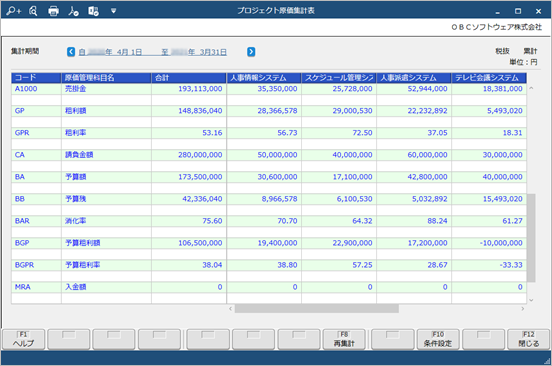This screenshot has height=366, width=552.
Task: Click the F8 再集計 button
Action: 344,339
